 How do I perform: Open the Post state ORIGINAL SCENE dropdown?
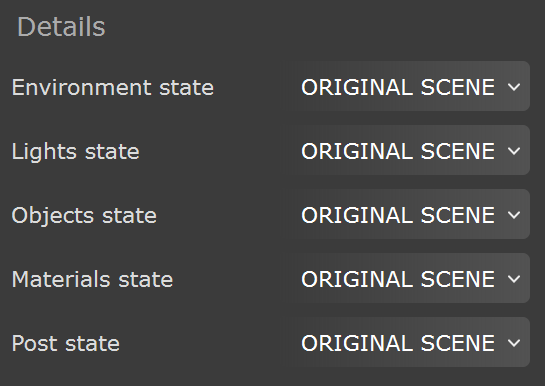tap(412, 342)
